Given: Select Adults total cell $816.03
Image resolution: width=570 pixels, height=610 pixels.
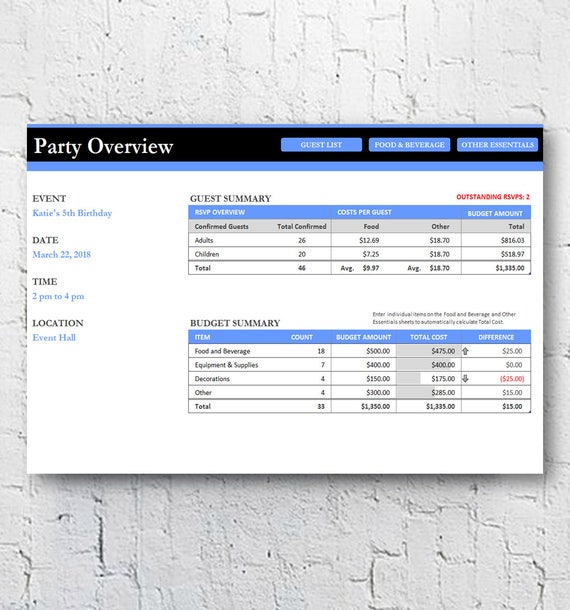Looking at the screenshot, I should 512,240.
